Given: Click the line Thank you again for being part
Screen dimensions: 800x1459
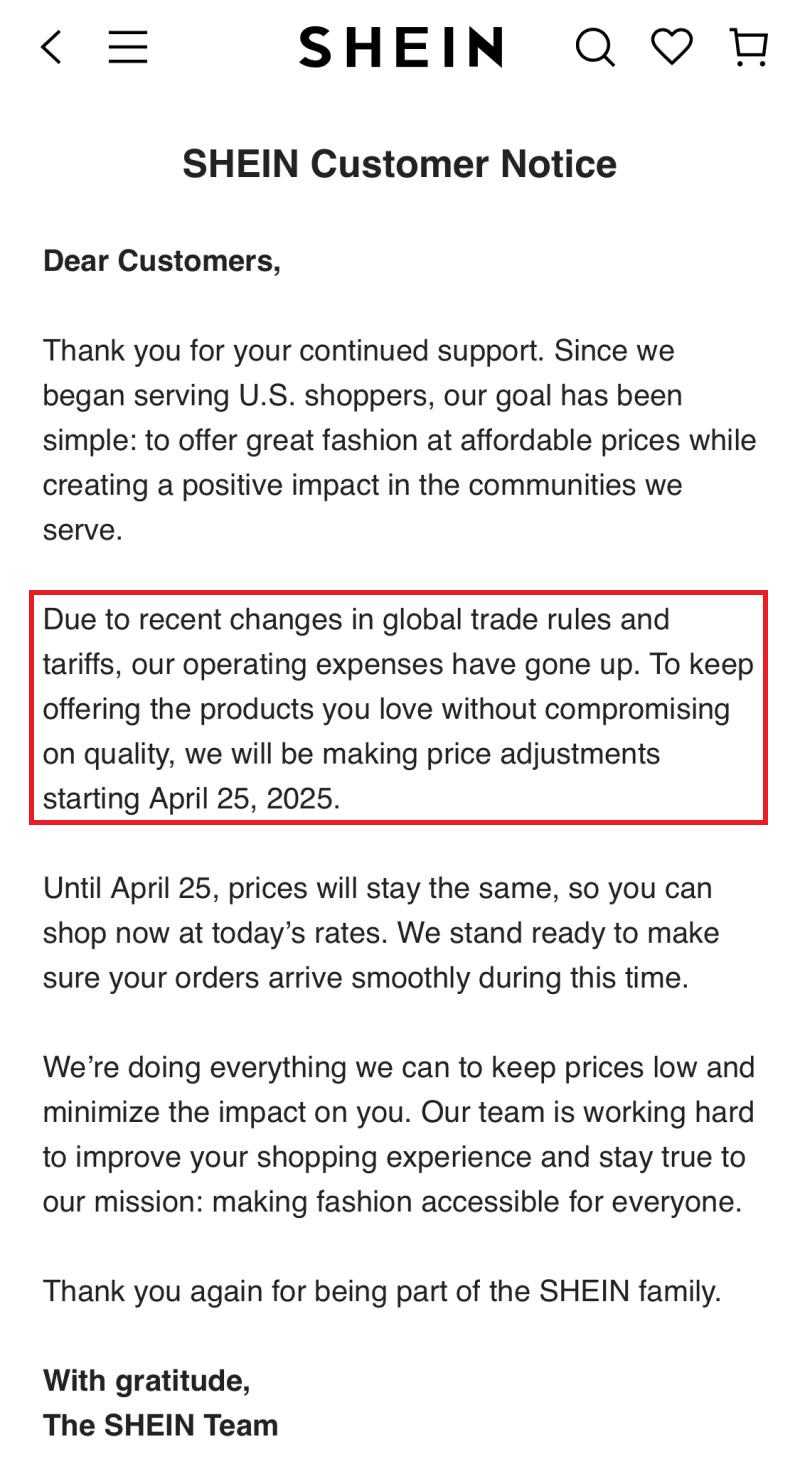Looking at the screenshot, I should click(382, 1291).
